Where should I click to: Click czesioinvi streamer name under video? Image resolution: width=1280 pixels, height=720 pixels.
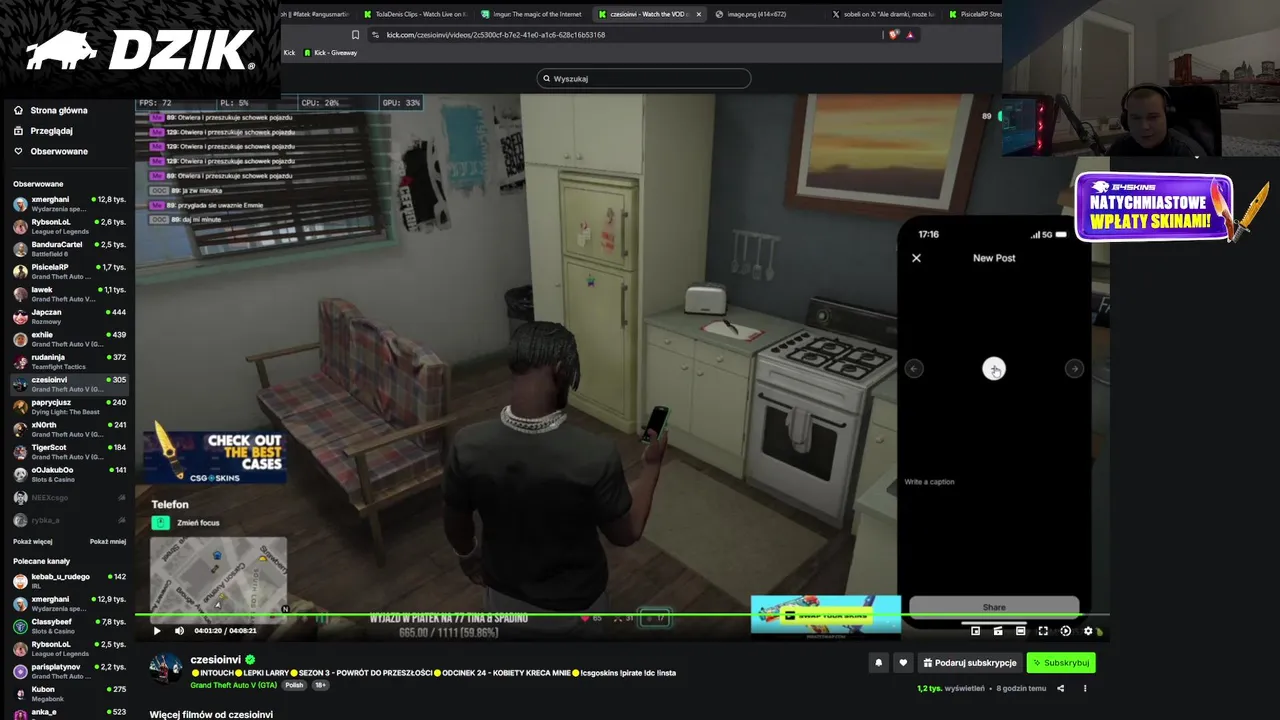[216, 660]
